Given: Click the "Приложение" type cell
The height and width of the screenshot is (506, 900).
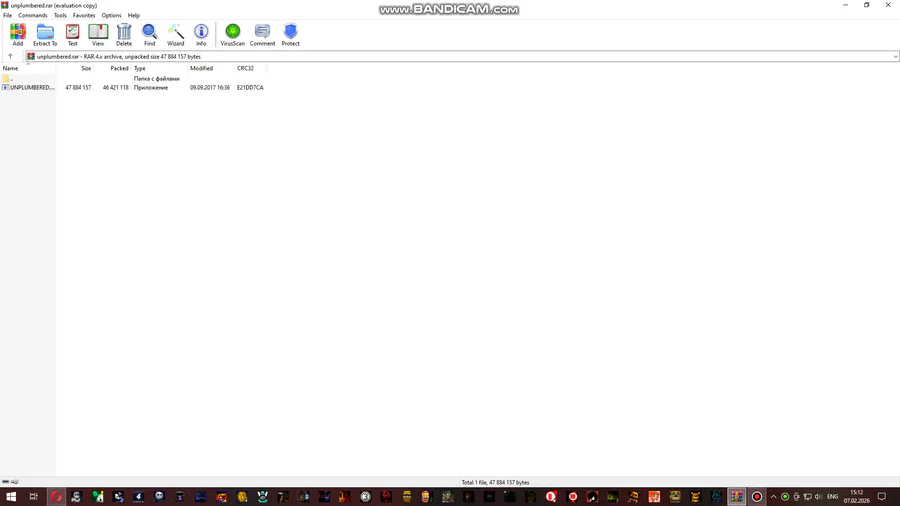Looking at the screenshot, I should click(x=151, y=88).
